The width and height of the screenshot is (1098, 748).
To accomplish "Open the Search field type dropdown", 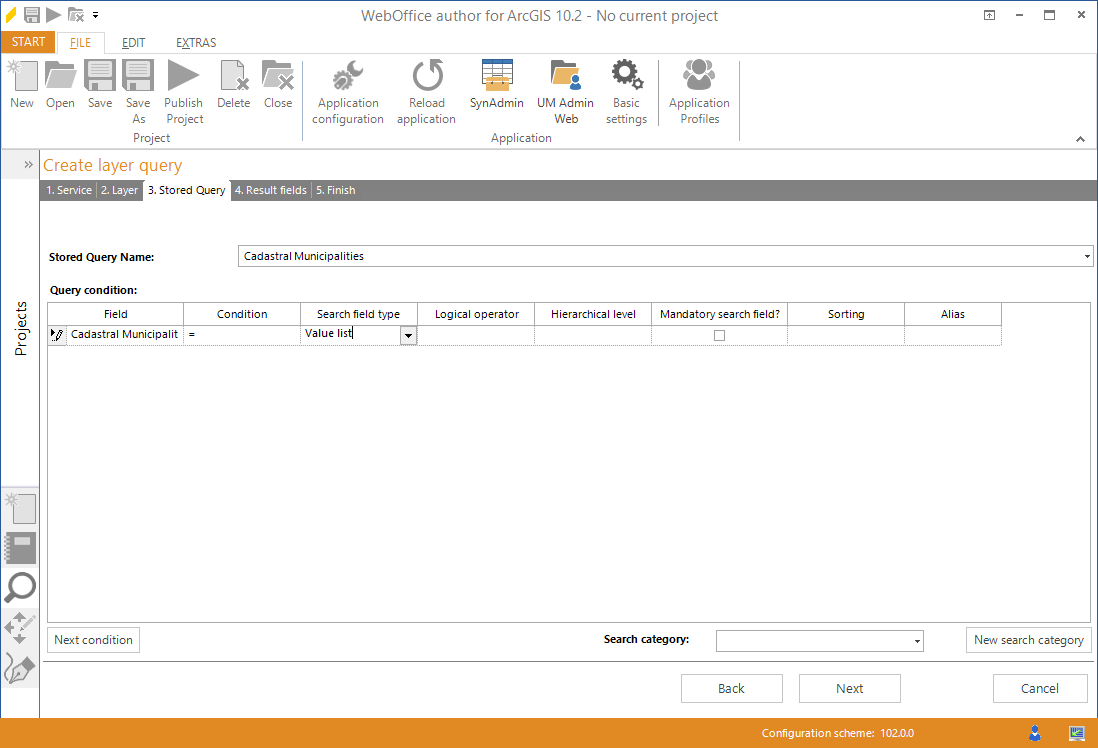I will [x=407, y=335].
